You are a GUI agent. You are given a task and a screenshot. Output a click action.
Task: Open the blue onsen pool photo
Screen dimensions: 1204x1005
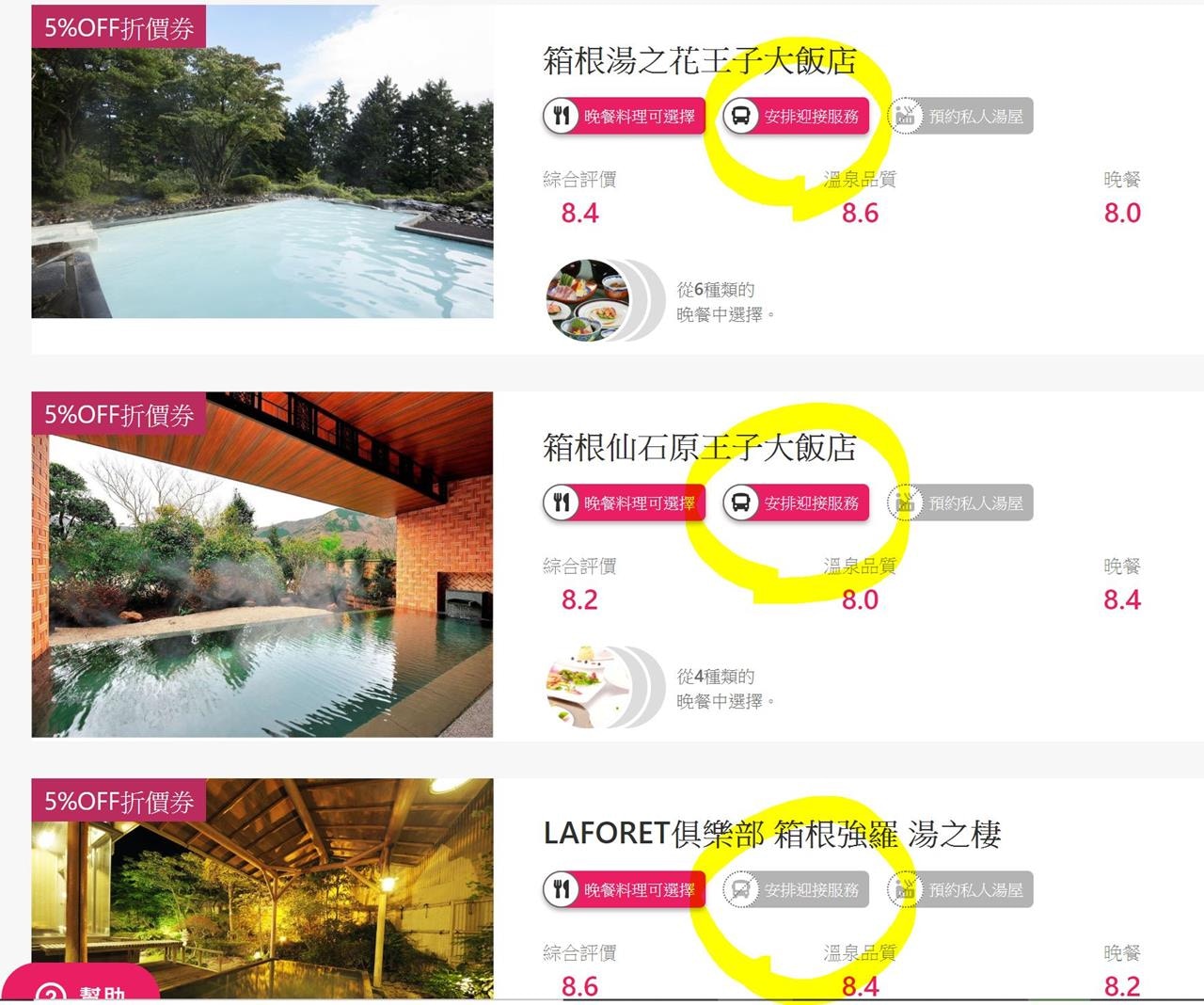[x=262, y=162]
